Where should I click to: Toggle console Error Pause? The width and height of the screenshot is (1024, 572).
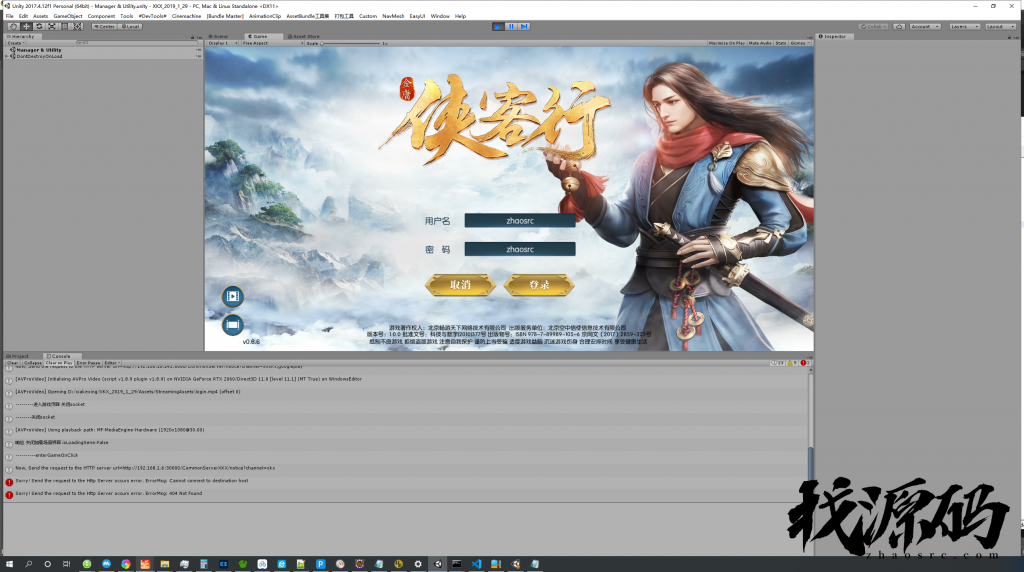tap(88, 362)
